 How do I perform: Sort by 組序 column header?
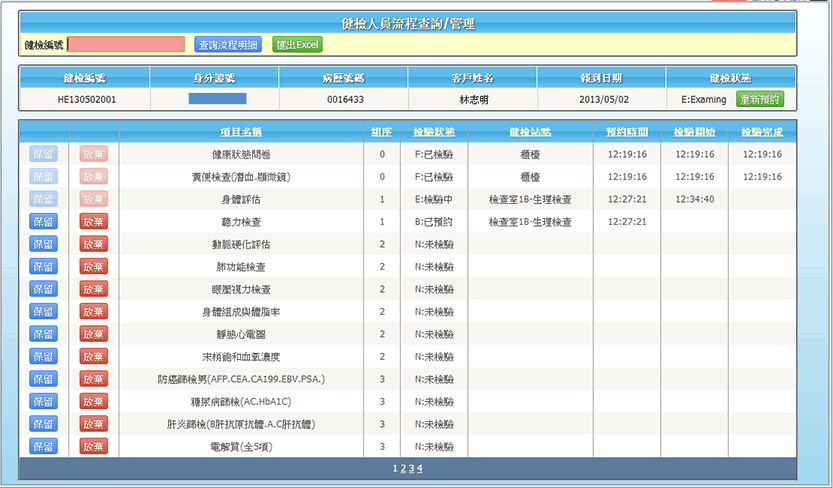coord(381,132)
